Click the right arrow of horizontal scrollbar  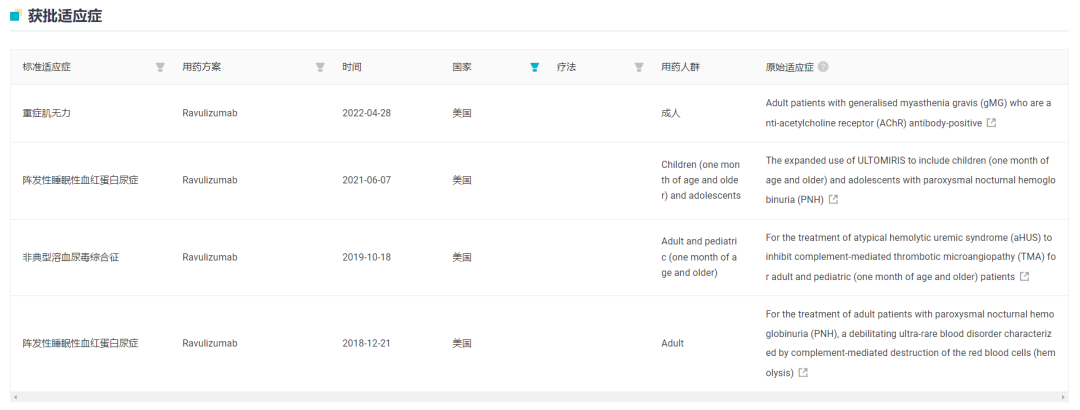click(1063, 397)
